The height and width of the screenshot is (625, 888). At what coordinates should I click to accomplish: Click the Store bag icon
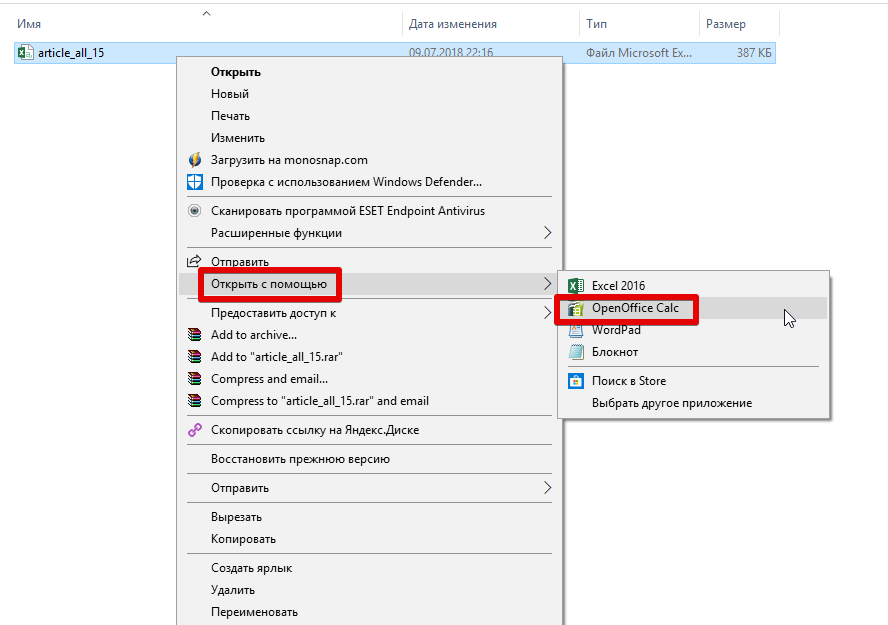[x=576, y=381]
